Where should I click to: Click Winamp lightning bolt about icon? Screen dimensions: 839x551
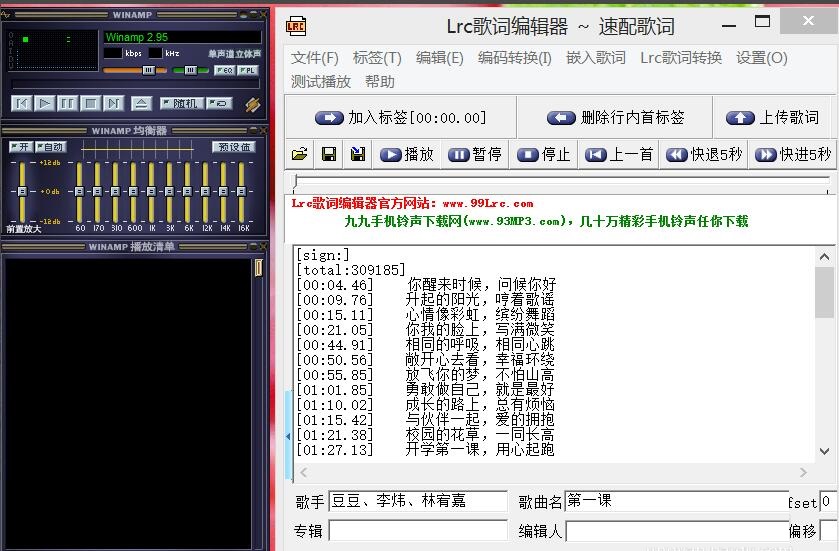pyautogui.click(x=253, y=104)
